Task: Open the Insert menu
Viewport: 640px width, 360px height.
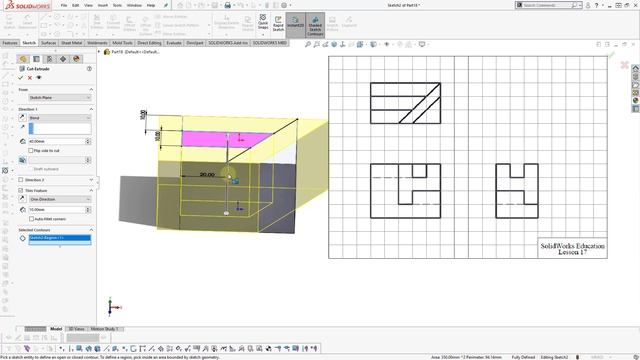Action: point(103,6)
